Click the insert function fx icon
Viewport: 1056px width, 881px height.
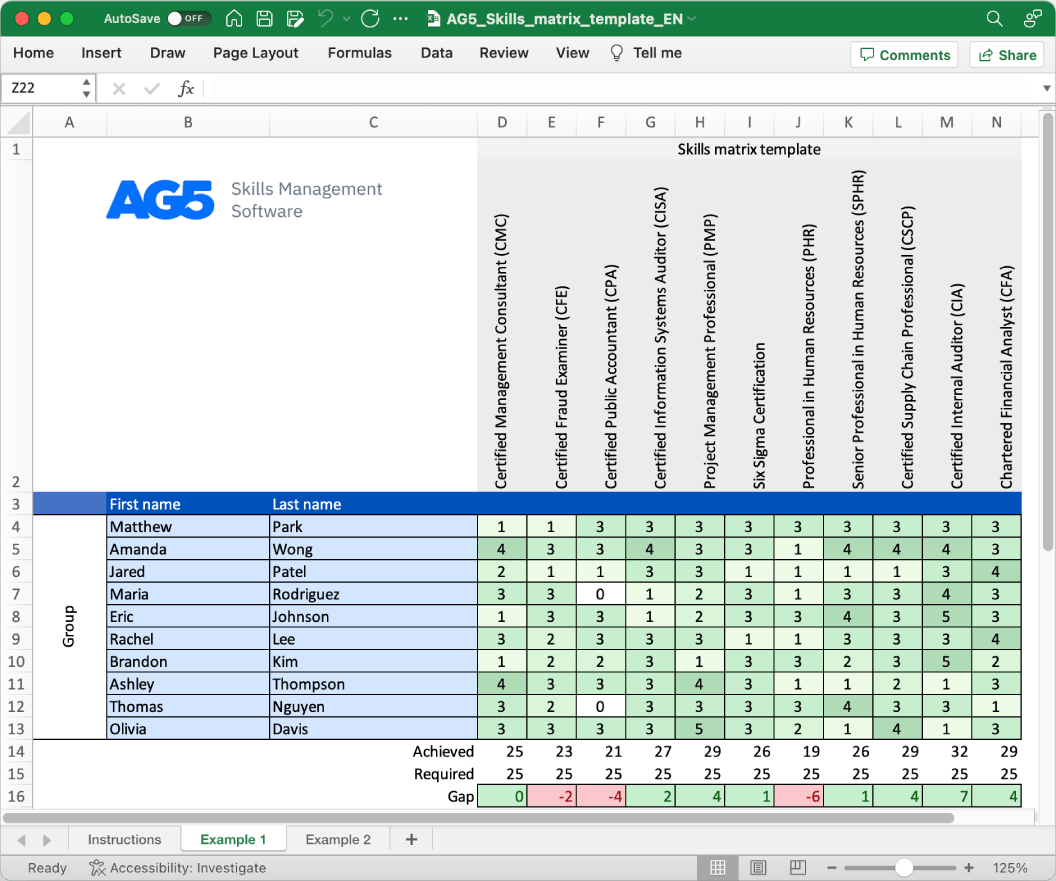[x=186, y=89]
